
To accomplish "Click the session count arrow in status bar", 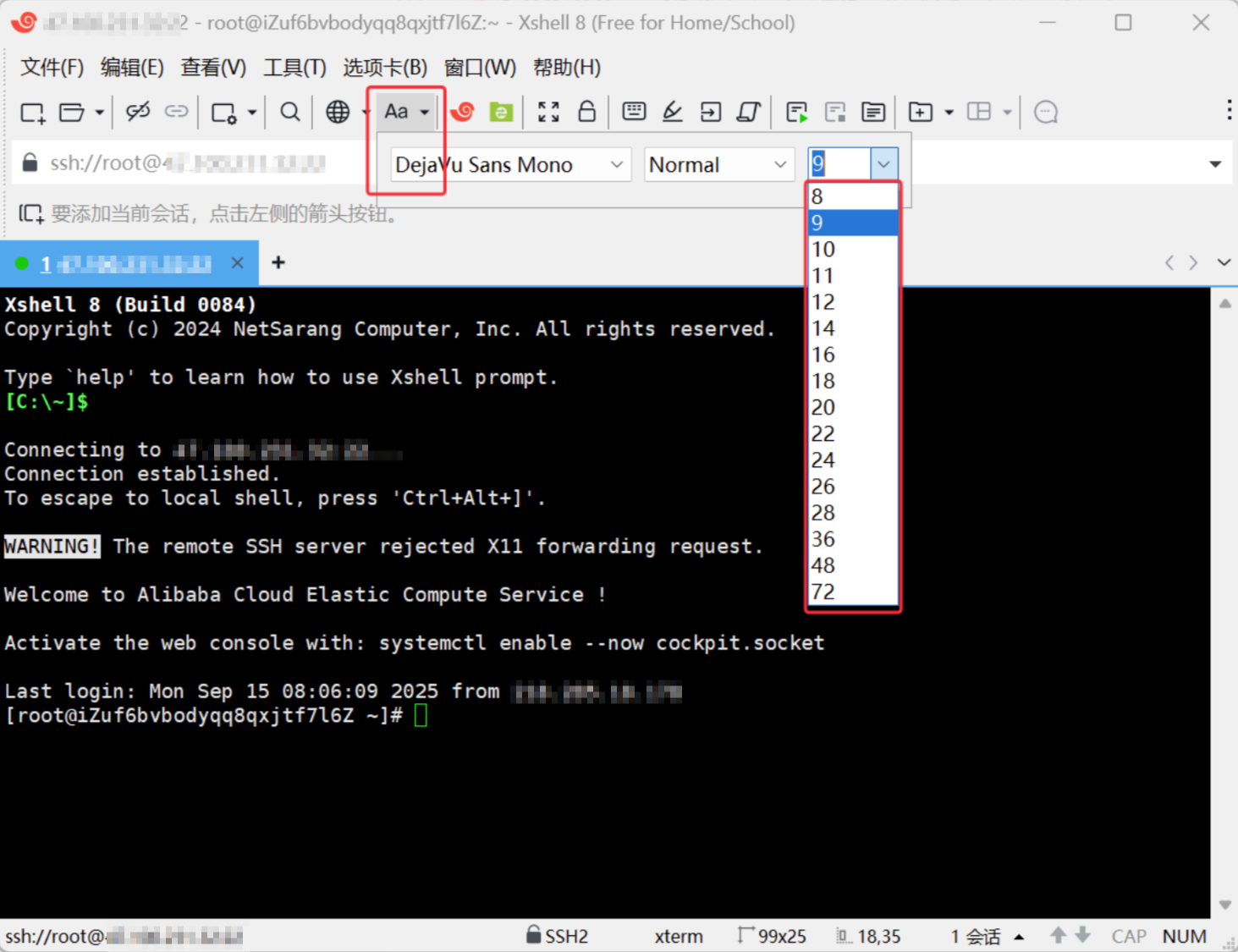I will 1019,937.
